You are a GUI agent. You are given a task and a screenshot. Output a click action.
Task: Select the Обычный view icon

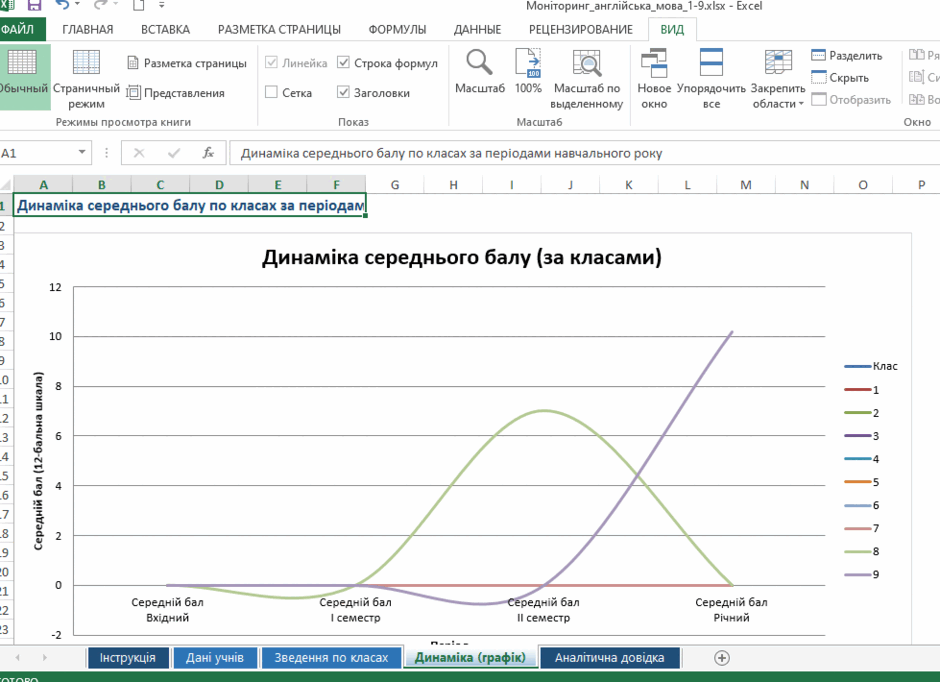click(22, 62)
